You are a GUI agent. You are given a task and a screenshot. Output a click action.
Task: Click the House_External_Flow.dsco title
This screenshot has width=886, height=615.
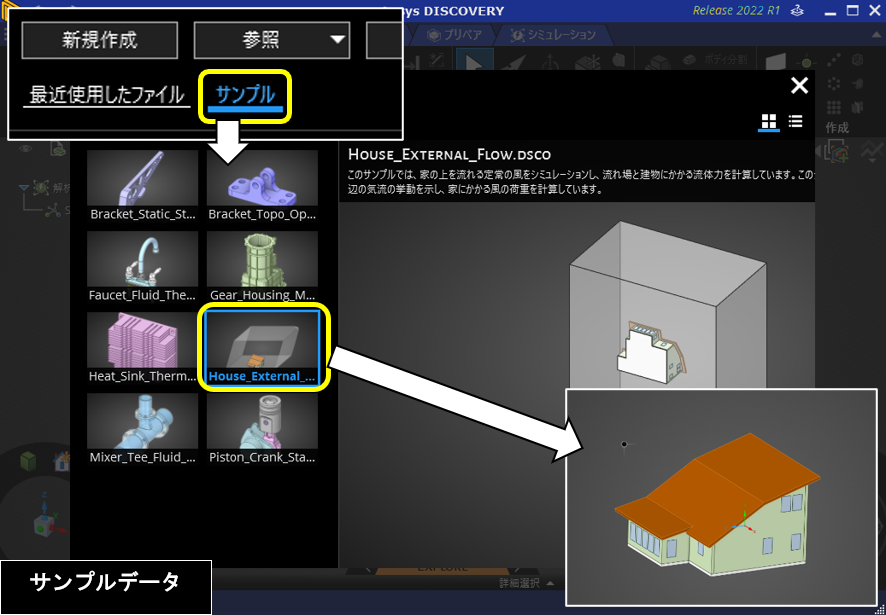449,154
